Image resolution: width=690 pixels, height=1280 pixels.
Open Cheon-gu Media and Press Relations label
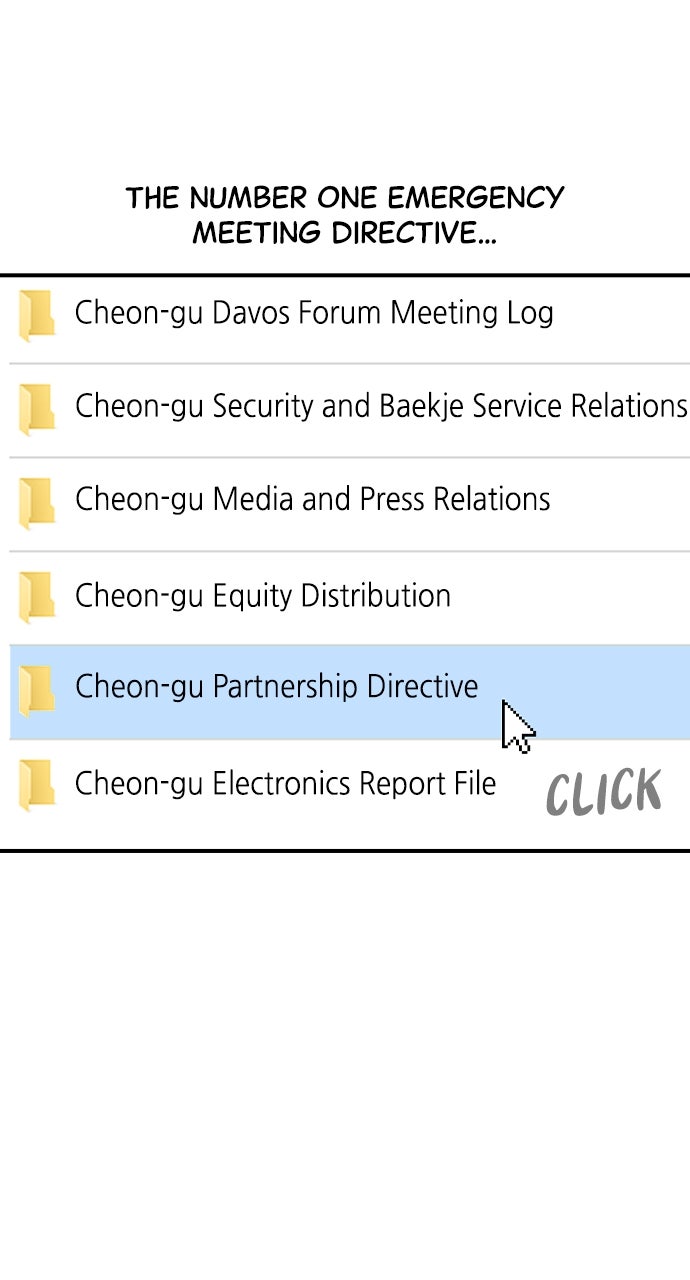pos(312,499)
